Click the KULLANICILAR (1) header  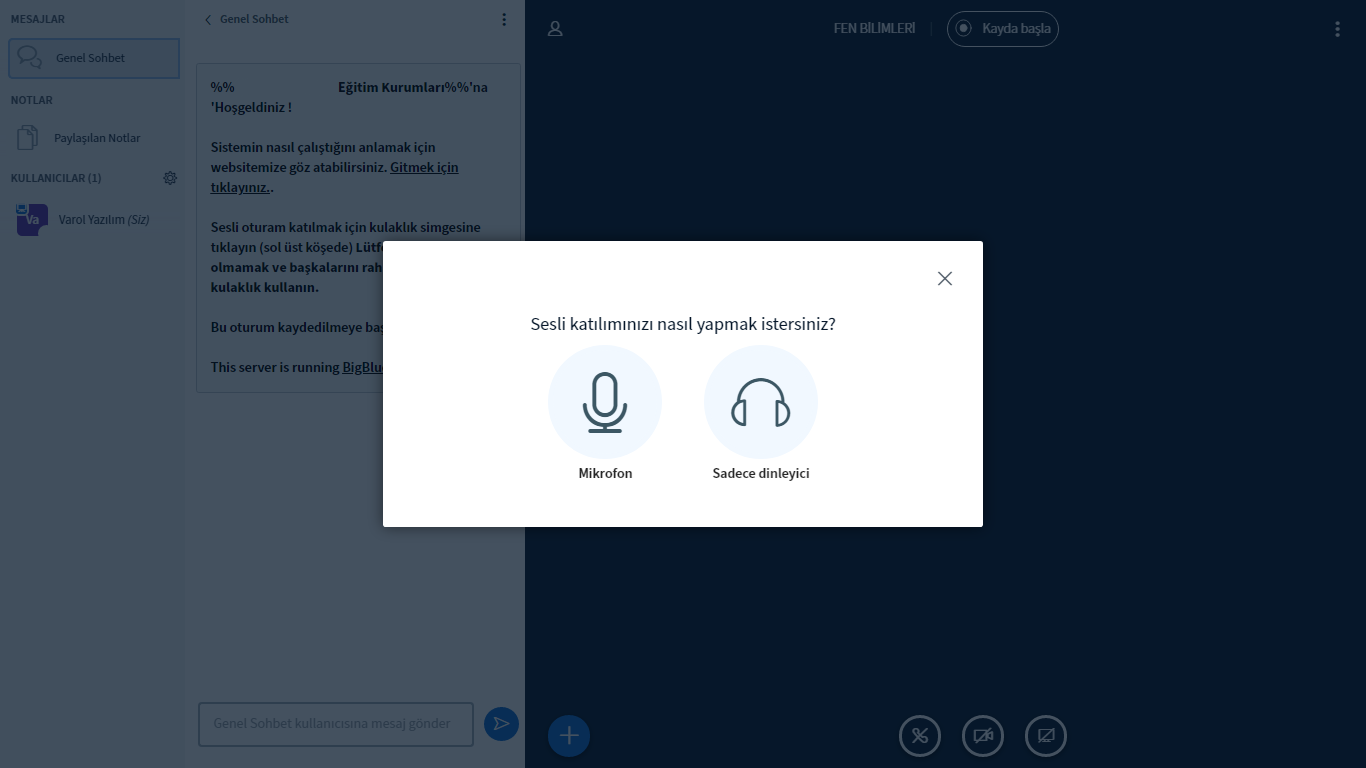56,178
